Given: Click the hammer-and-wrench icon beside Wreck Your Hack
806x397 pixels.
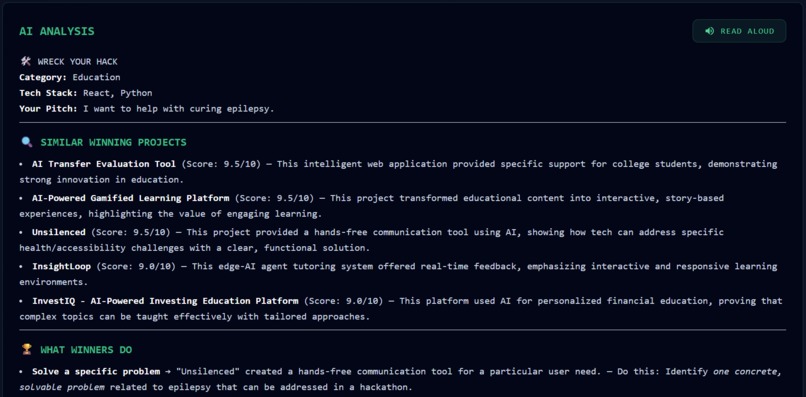Looking at the screenshot, I should pyautogui.click(x=26, y=62).
